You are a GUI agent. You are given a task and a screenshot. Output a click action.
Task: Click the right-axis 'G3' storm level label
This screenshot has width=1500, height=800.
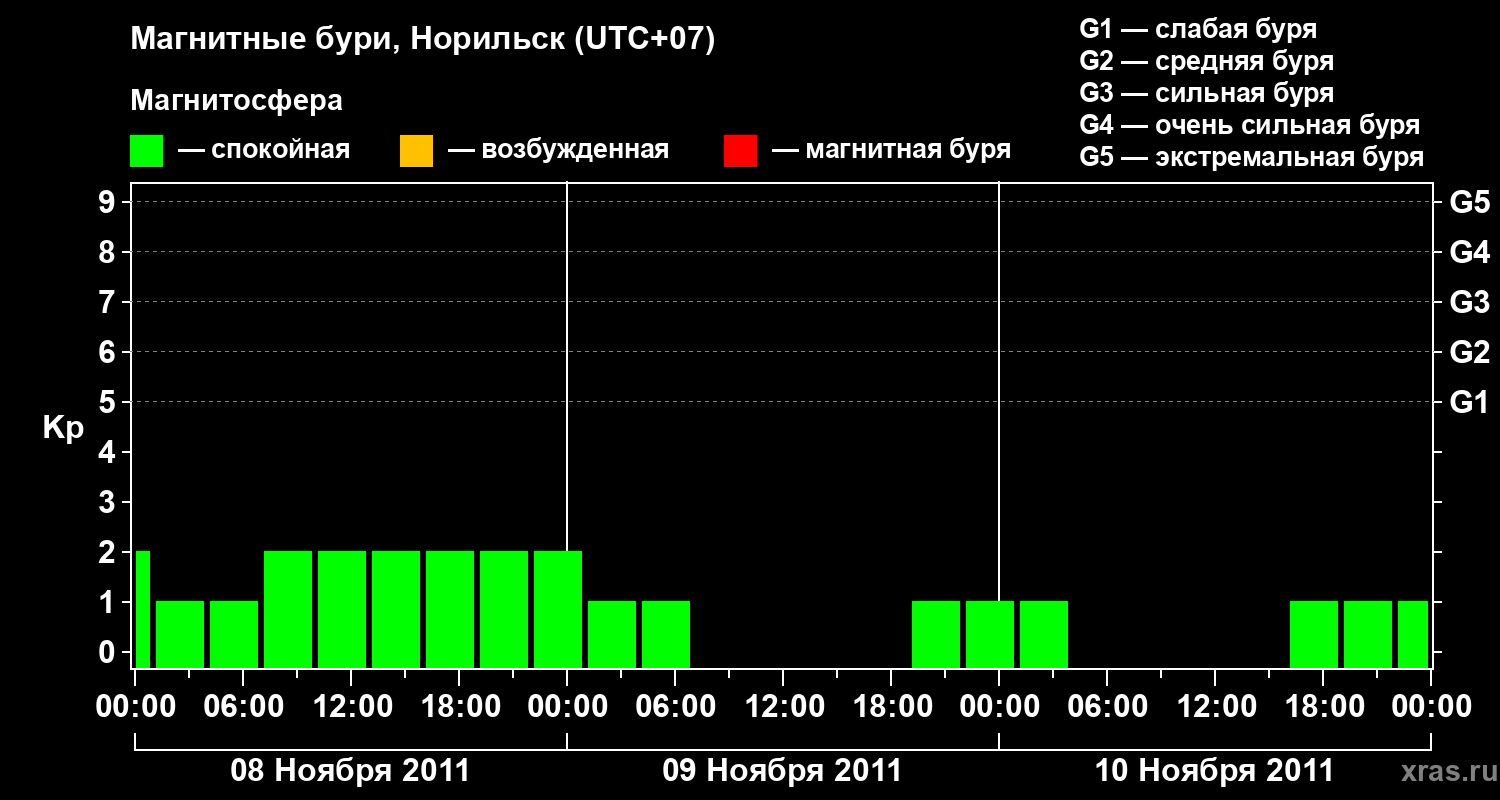click(x=1469, y=302)
